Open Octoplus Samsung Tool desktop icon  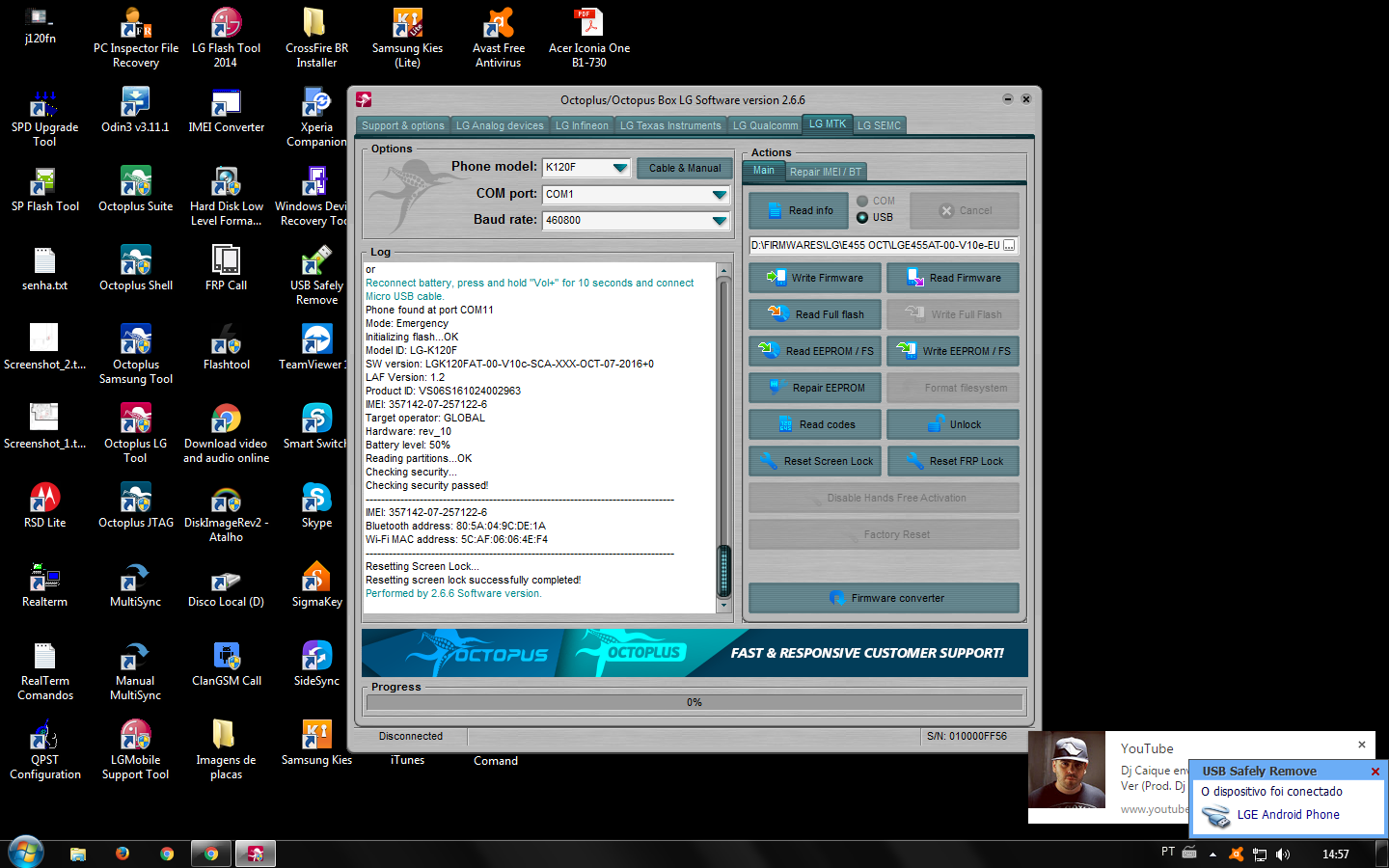point(135,354)
